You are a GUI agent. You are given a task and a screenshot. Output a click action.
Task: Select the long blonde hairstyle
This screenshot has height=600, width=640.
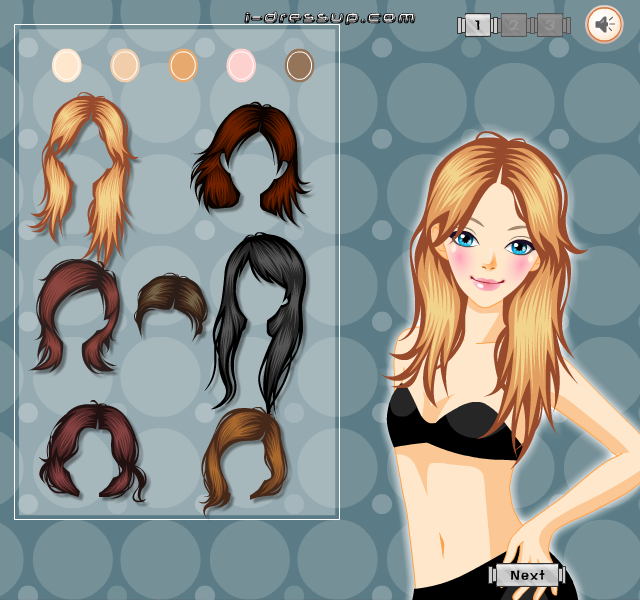pos(84,176)
